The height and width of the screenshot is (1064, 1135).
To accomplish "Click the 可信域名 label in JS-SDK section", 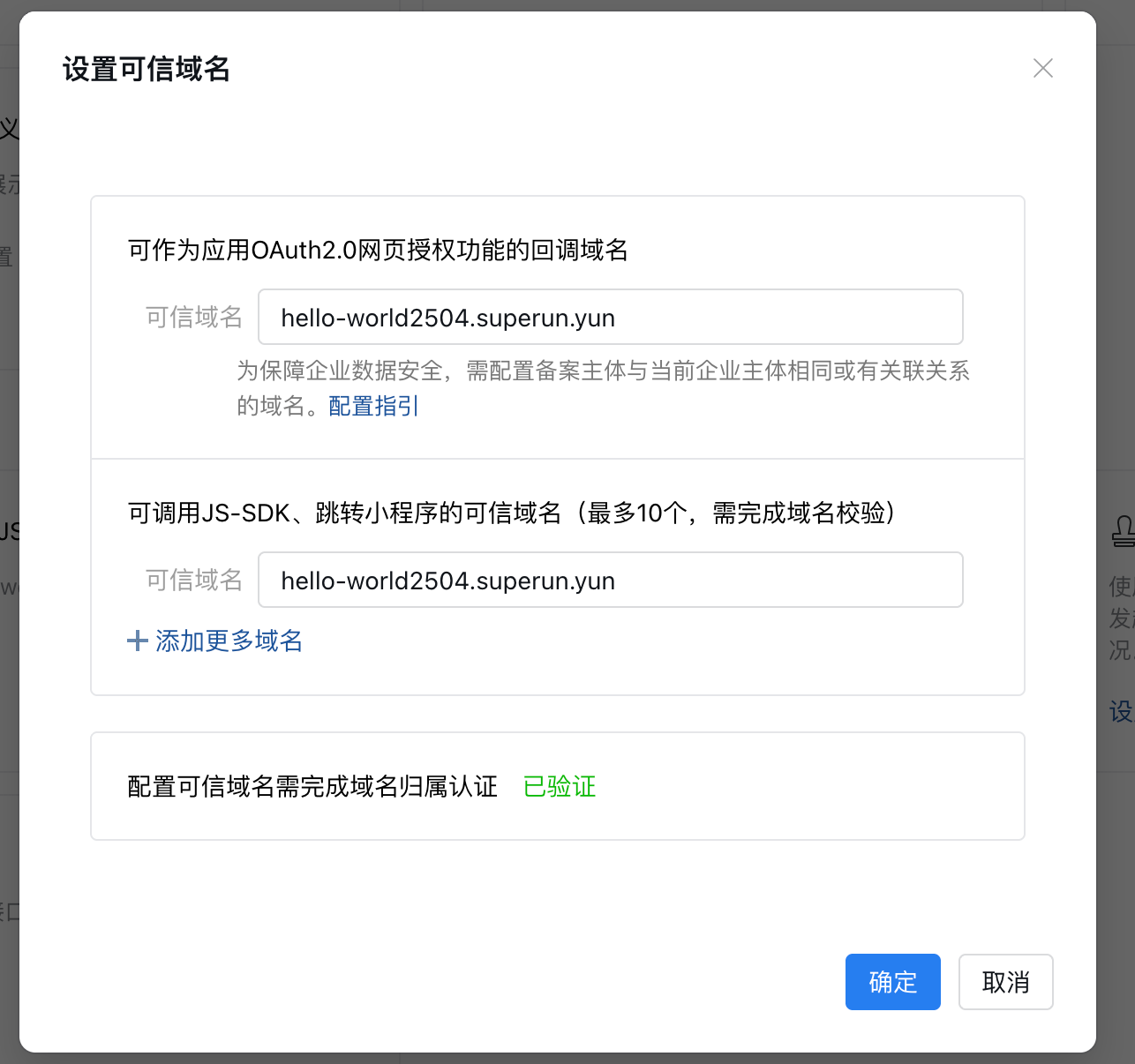I will pyautogui.click(x=194, y=581).
